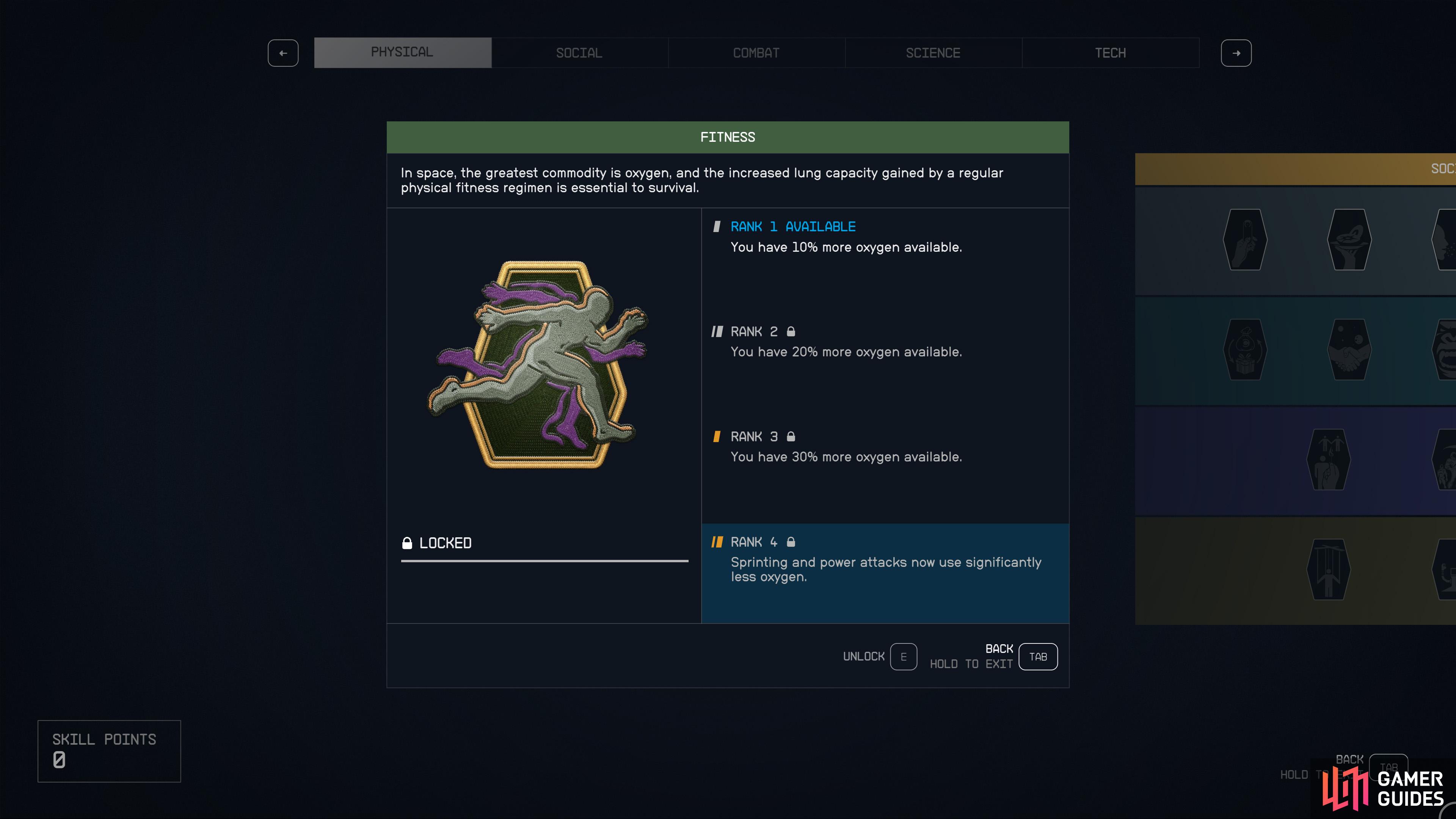Select the hand-with-match people skill icon
Image resolution: width=1456 pixels, height=819 pixels.
tap(1328, 460)
